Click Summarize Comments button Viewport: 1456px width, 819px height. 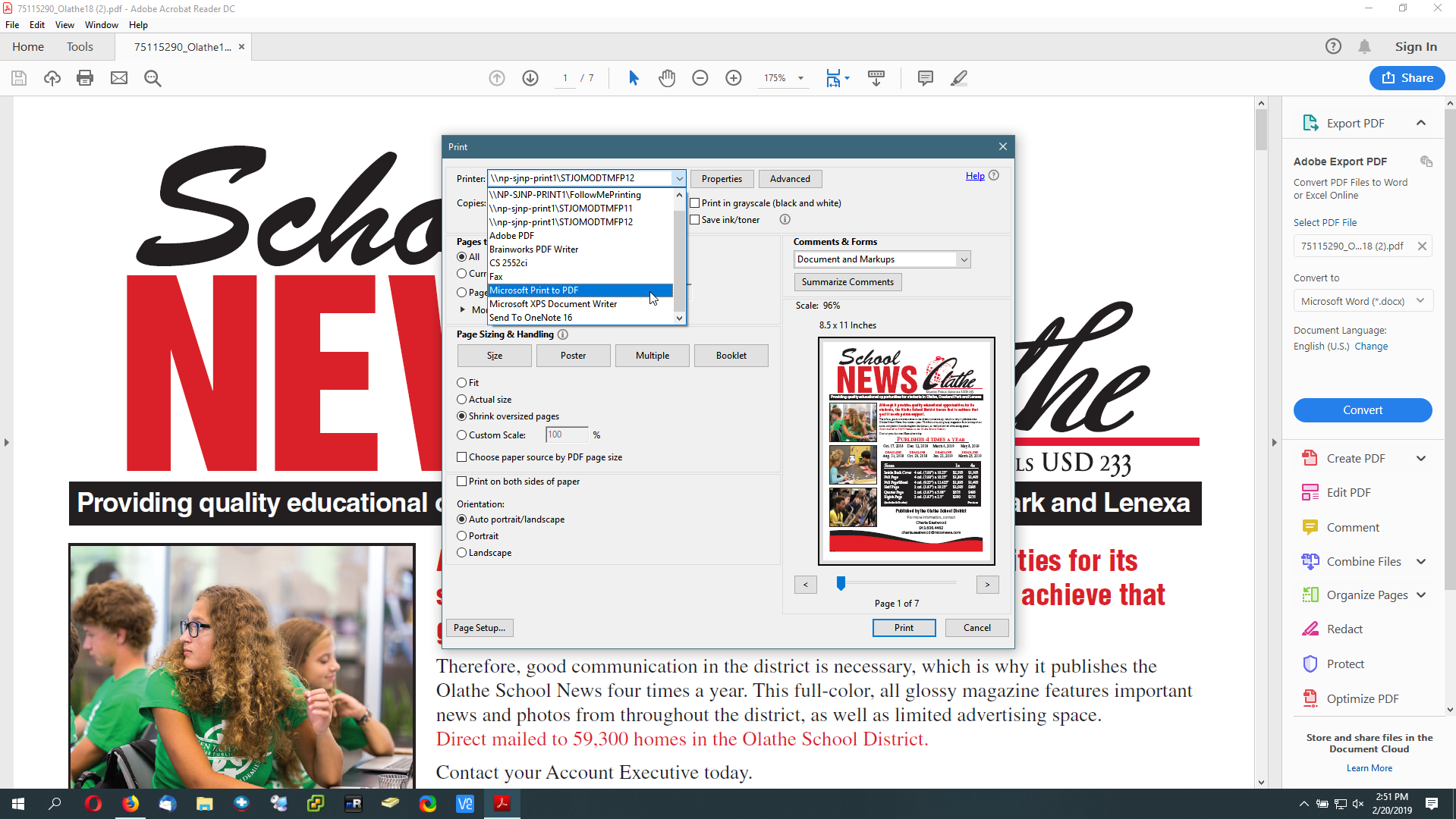coord(847,282)
